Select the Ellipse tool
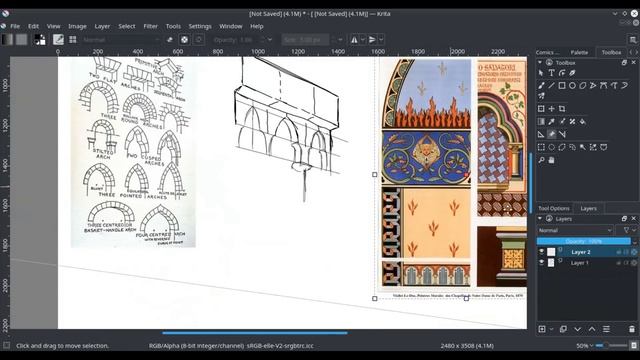Viewport: 640px width, 360px height. (x=572, y=86)
